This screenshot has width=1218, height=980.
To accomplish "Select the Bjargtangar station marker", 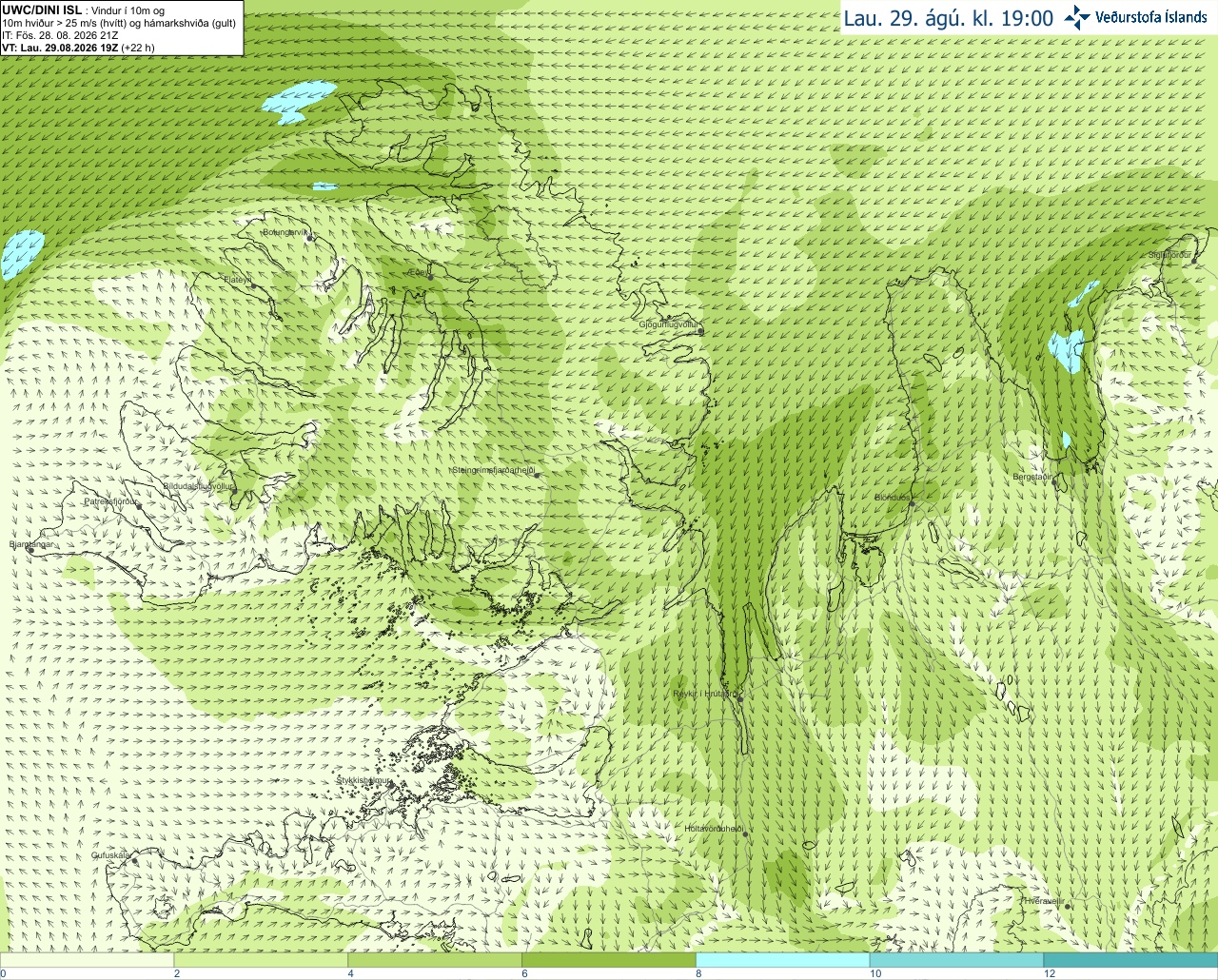I will (x=30, y=550).
